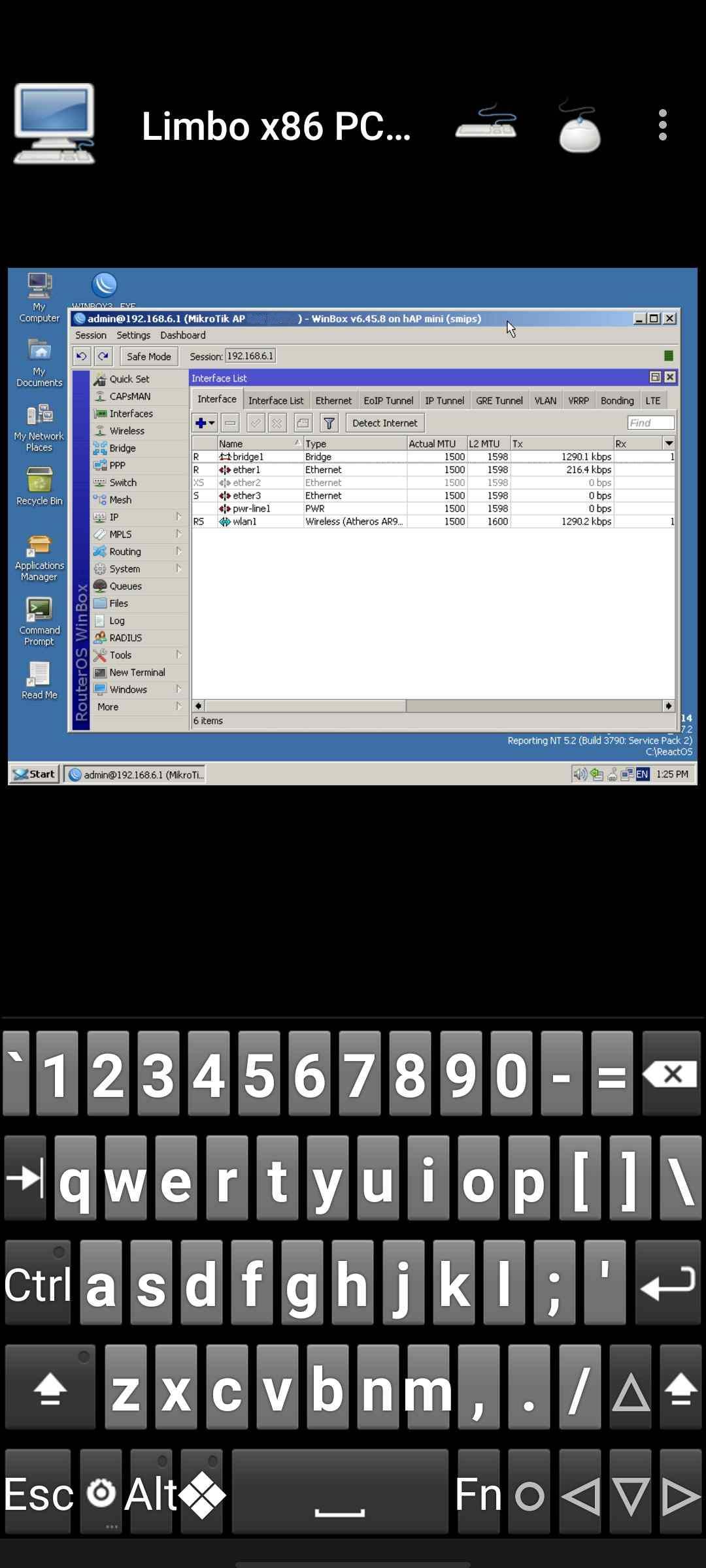Screen dimensions: 706x1568
Task: Toggle the Windows logo key
Action: (x=202, y=1492)
